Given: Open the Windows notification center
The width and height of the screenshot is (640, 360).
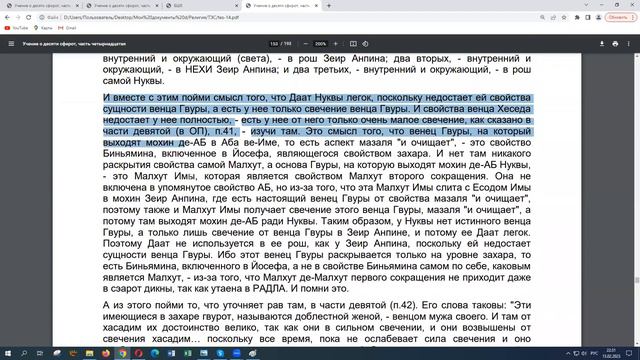Looking at the screenshot, I should (x=629, y=353).
